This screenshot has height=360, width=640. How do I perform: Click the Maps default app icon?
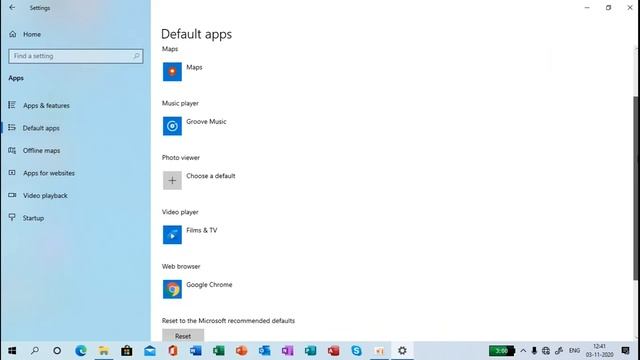pyautogui.click(x=172, y=72)
